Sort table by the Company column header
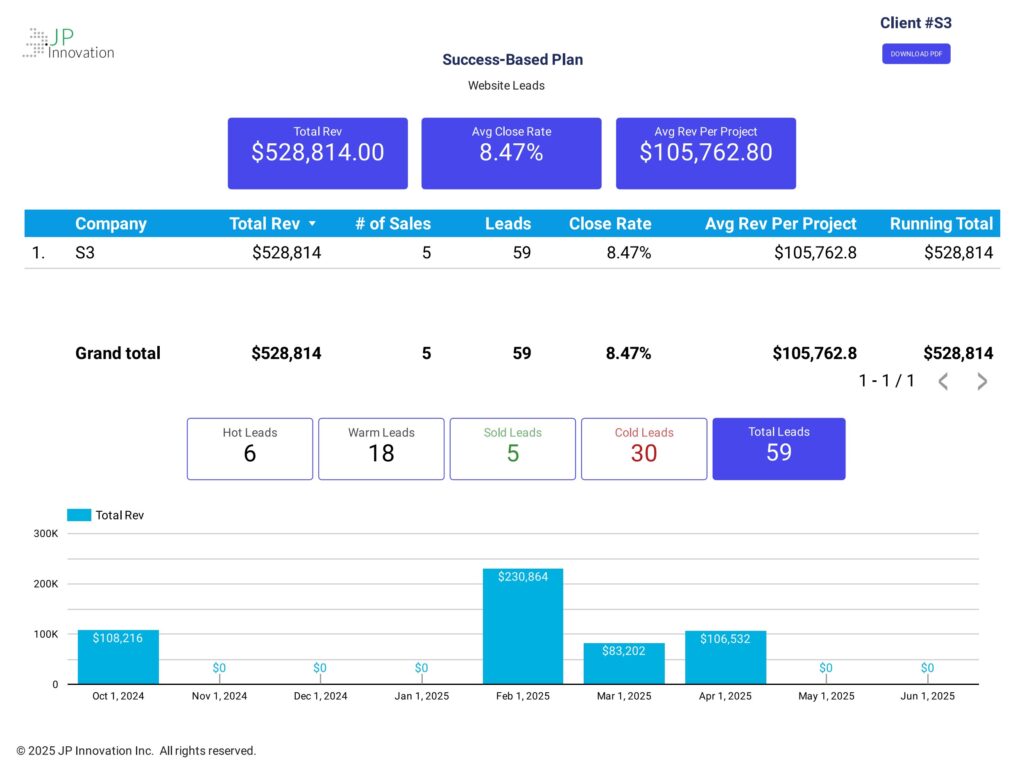The image size is (1024, 768). coord(110,223)
